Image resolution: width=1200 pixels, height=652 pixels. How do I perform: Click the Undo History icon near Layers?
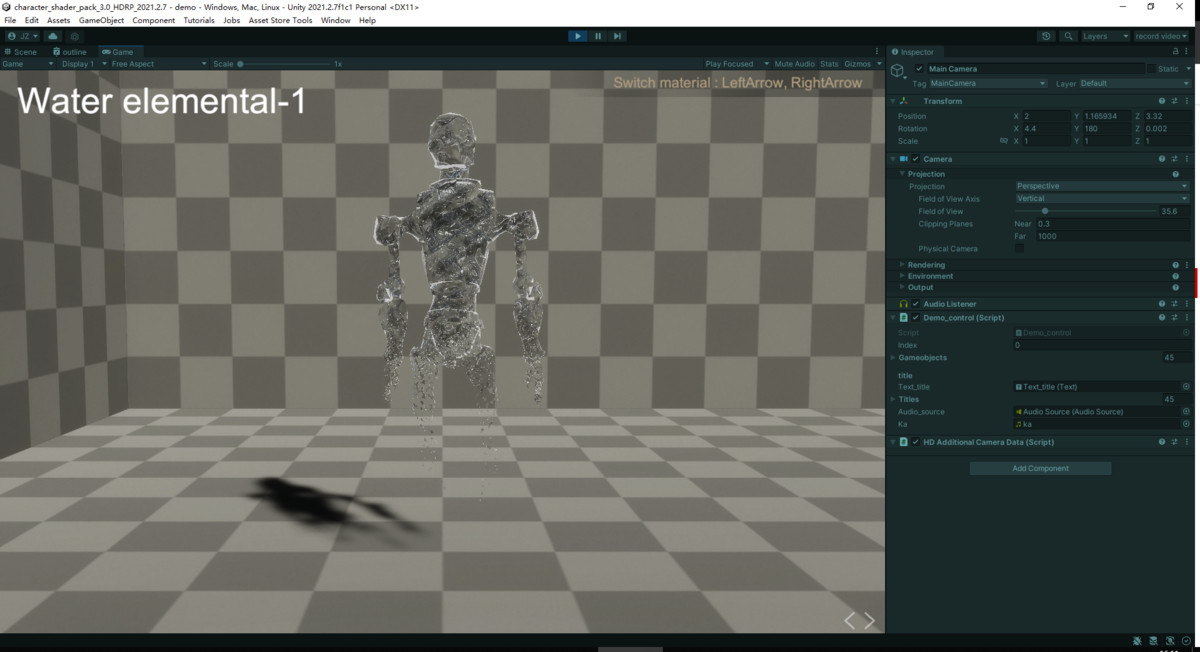[1046, 36]
